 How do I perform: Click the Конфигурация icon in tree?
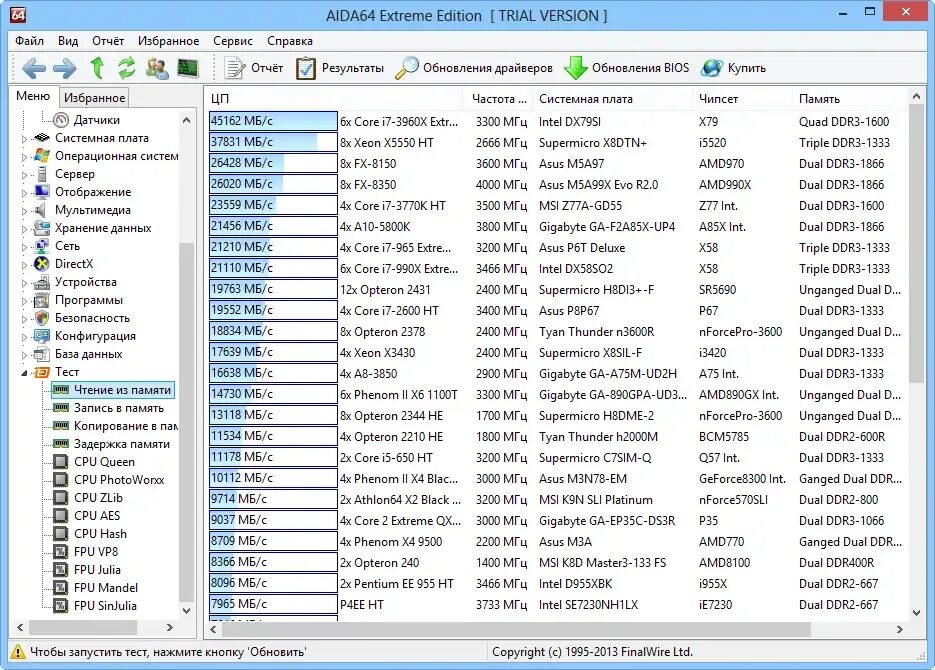tap(42, 336)
